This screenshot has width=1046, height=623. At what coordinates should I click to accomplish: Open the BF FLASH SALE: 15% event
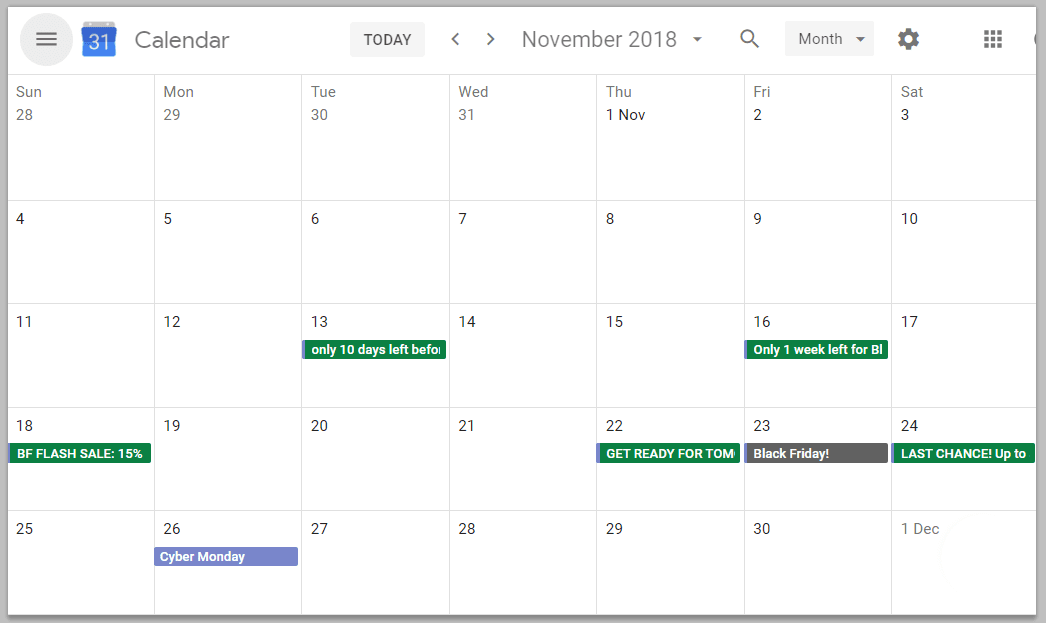pos(79,454)
